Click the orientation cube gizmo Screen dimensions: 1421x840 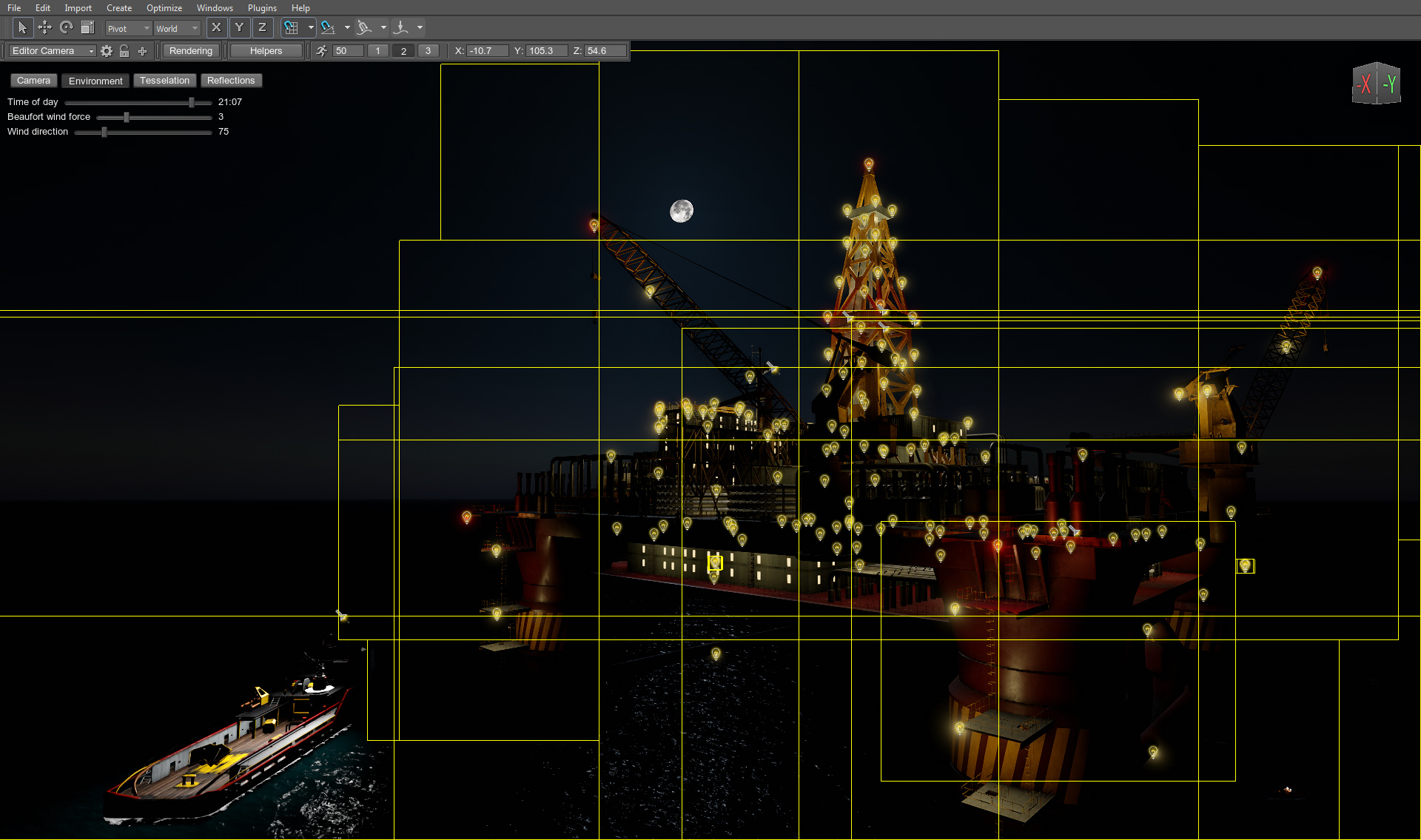1376,83
